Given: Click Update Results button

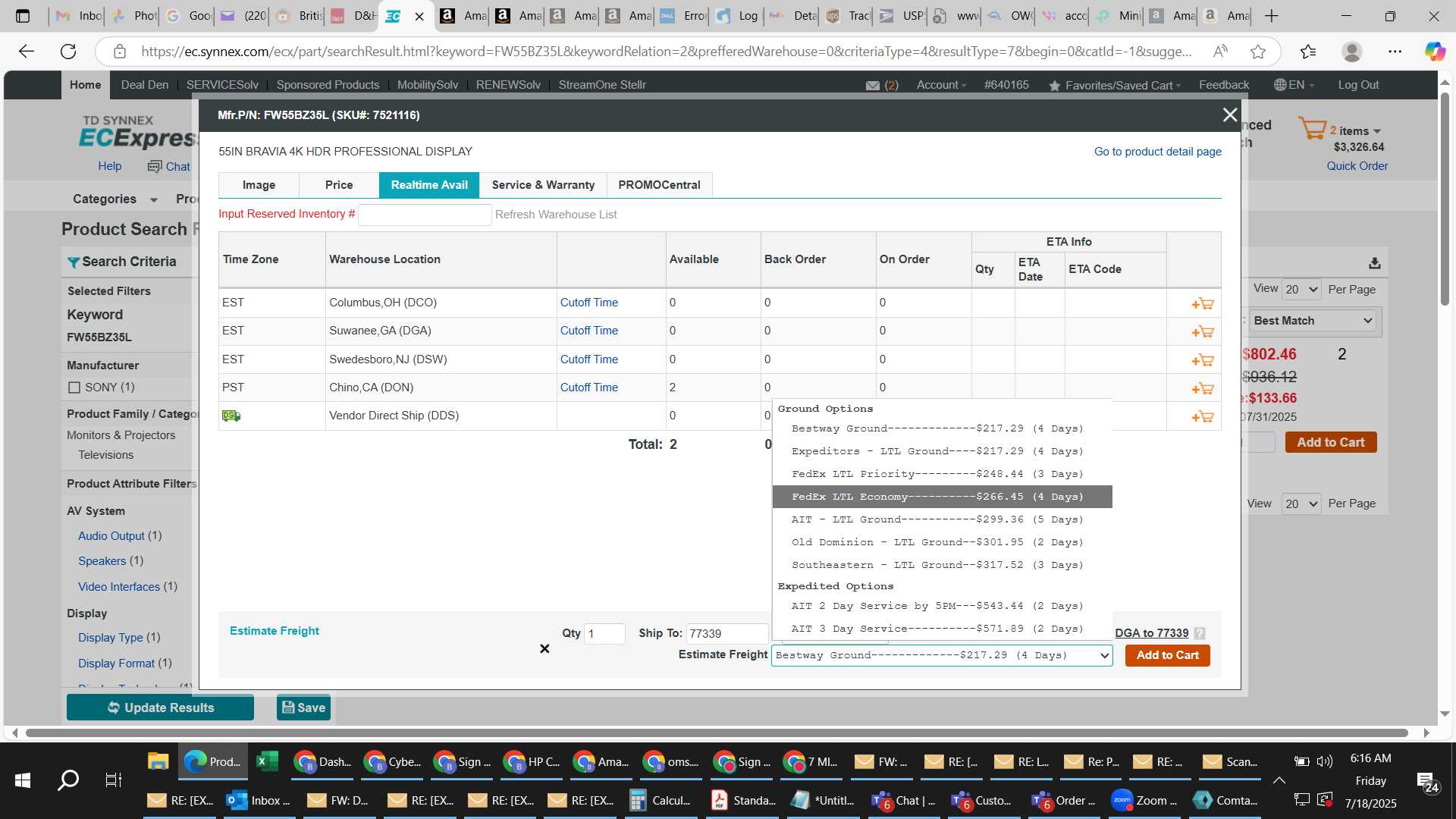Looking at the screenshot, I should pyautogui.click(x=160, y=708).
